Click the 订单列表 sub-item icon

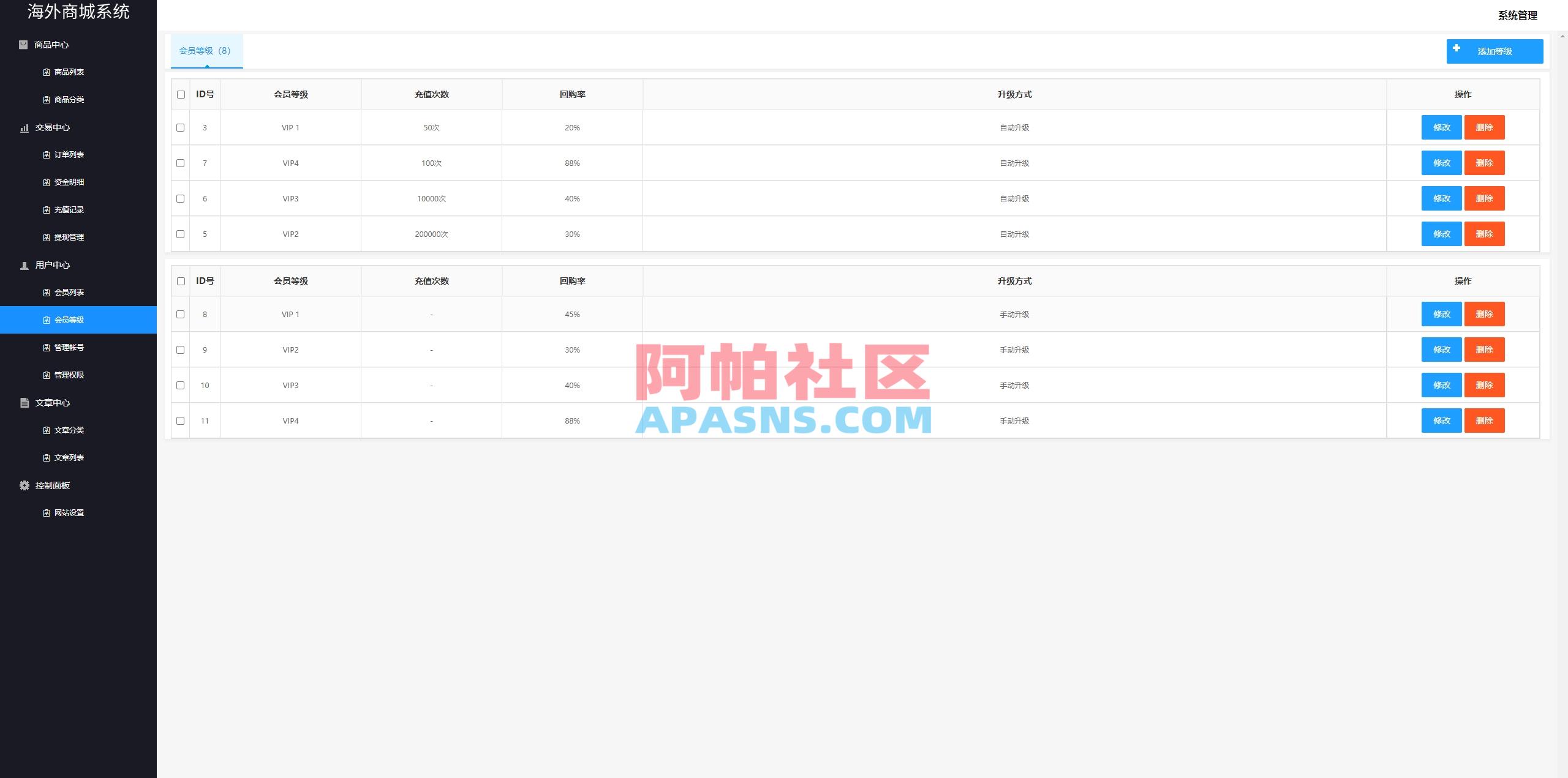pos(46,154)
